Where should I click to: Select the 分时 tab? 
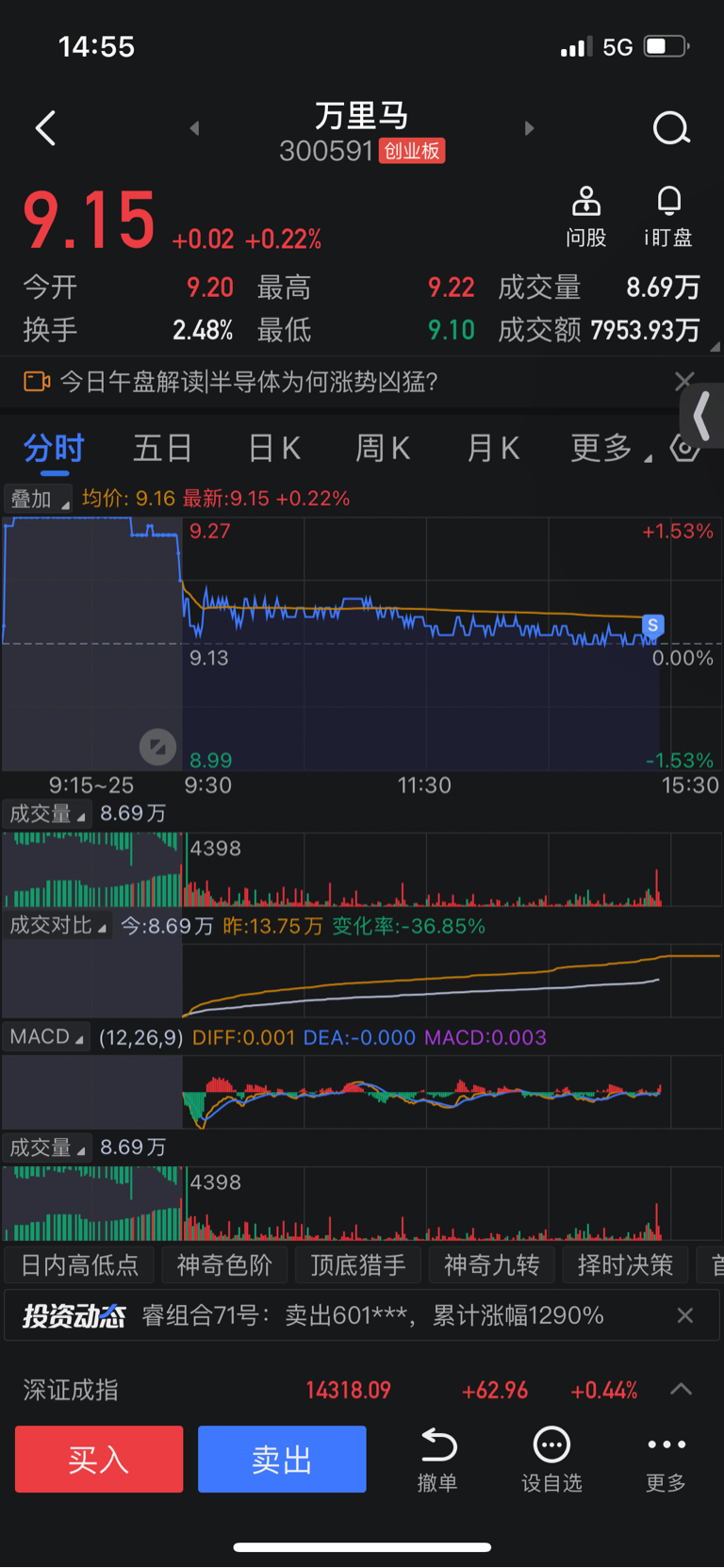[x=54, y=448]
